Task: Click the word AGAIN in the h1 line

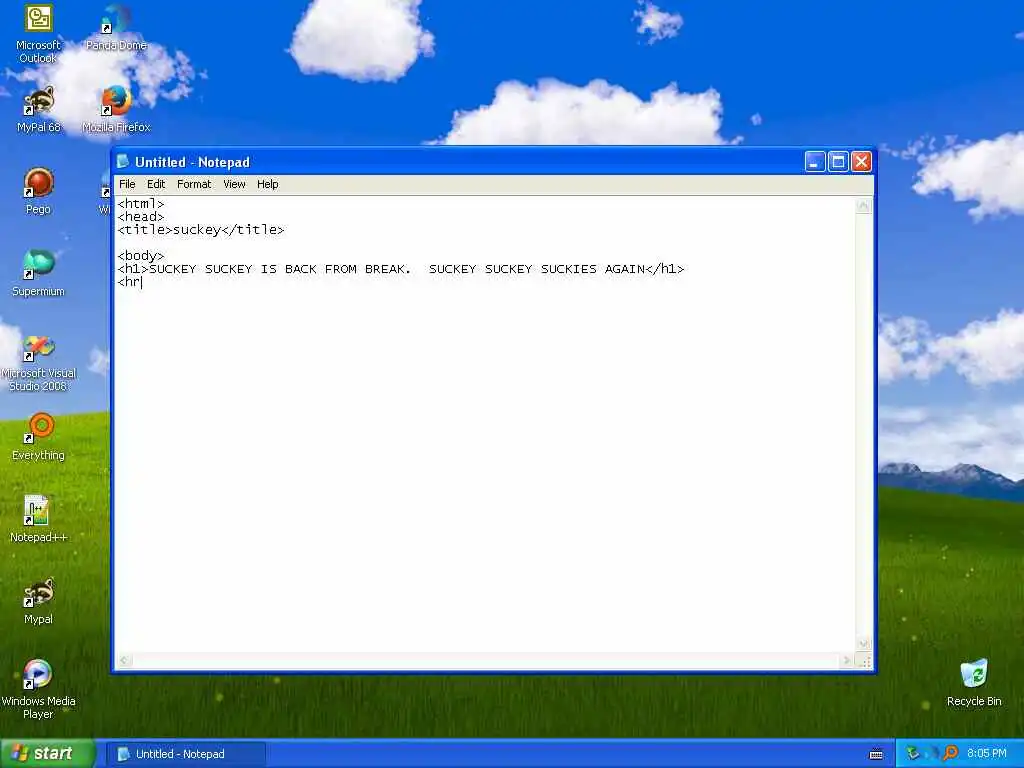Action: 625,269
